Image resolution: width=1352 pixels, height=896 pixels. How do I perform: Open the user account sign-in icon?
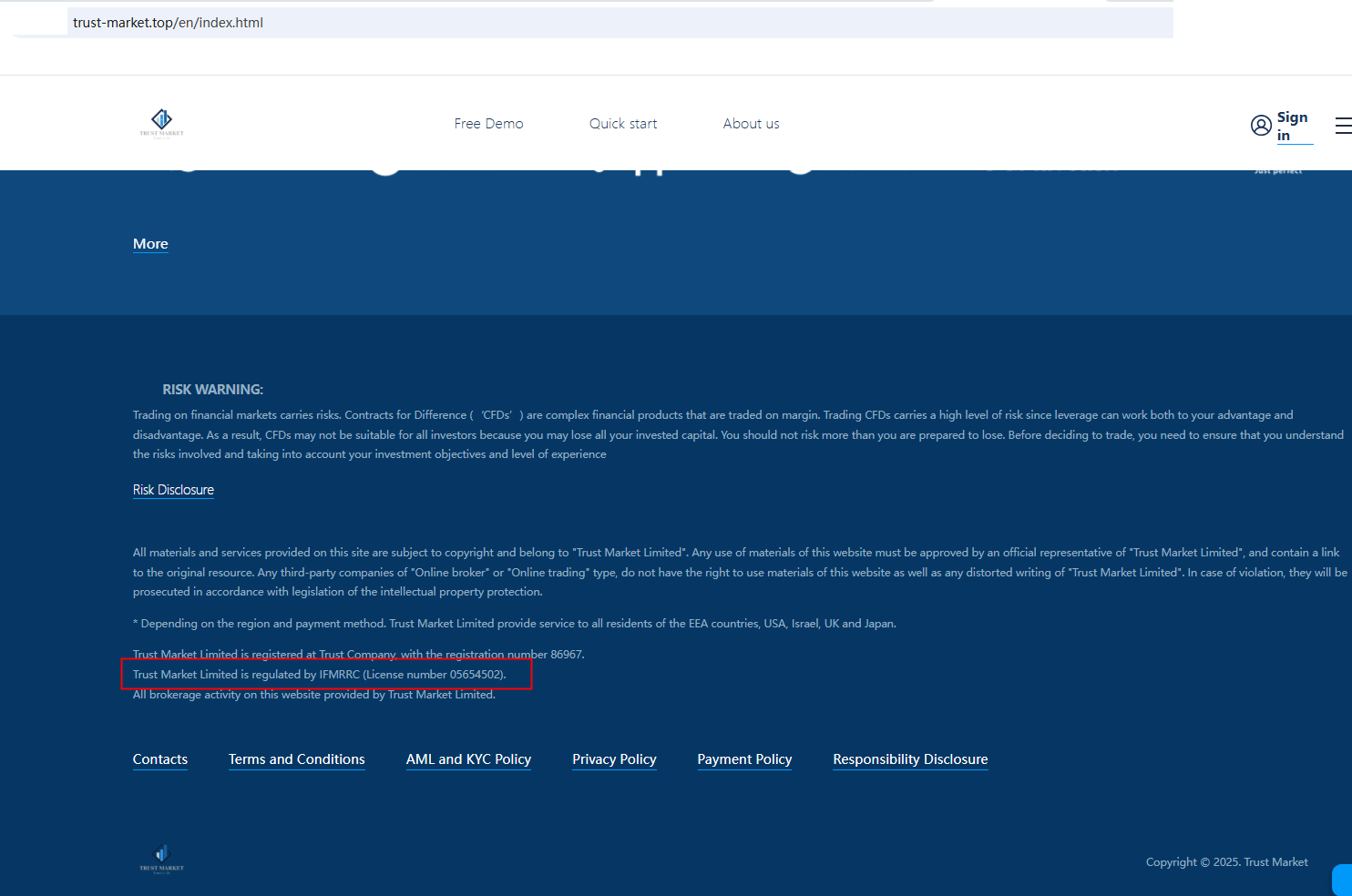(1261, 126)
